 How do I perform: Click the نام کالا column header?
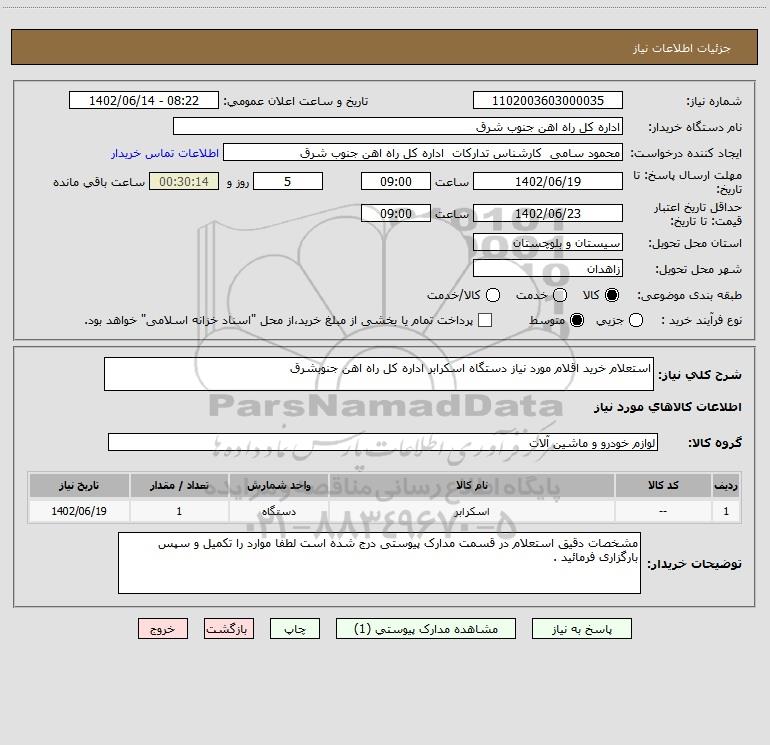(471, 486)
